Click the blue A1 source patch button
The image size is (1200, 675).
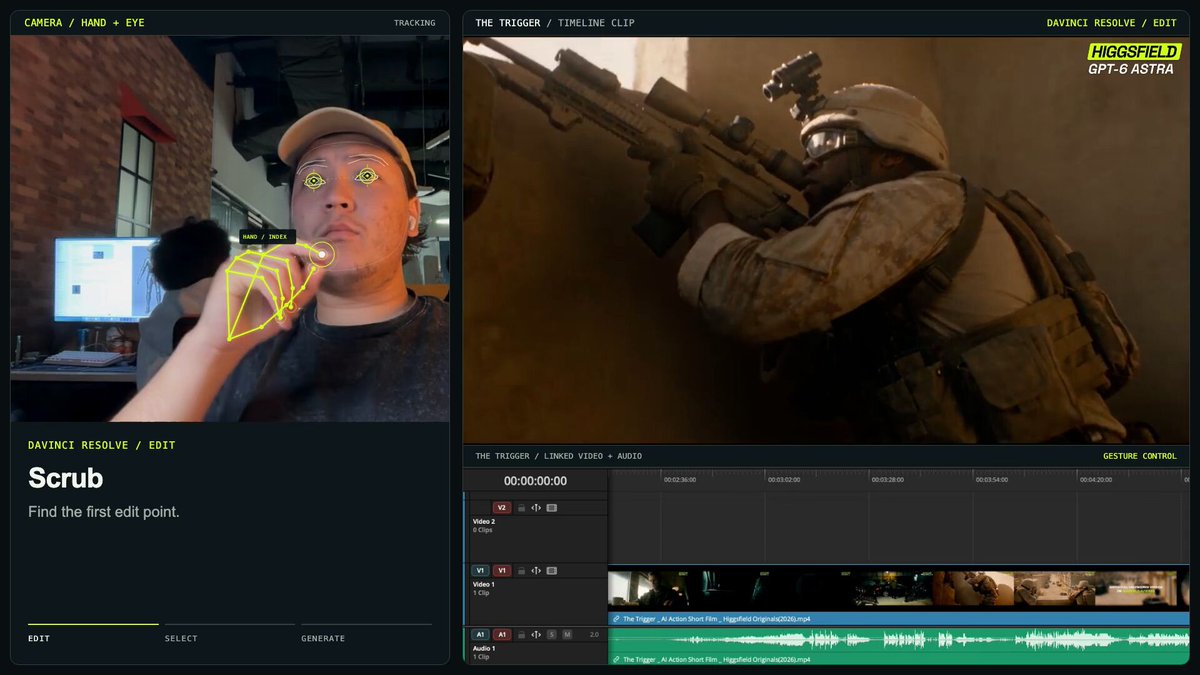coord(480,634)
